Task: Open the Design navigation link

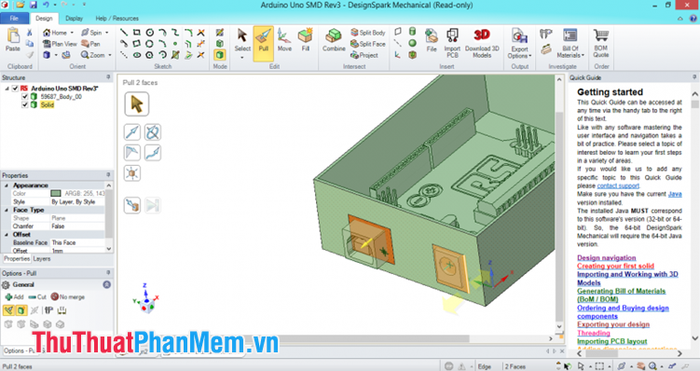Action: [x=606, y=258]
